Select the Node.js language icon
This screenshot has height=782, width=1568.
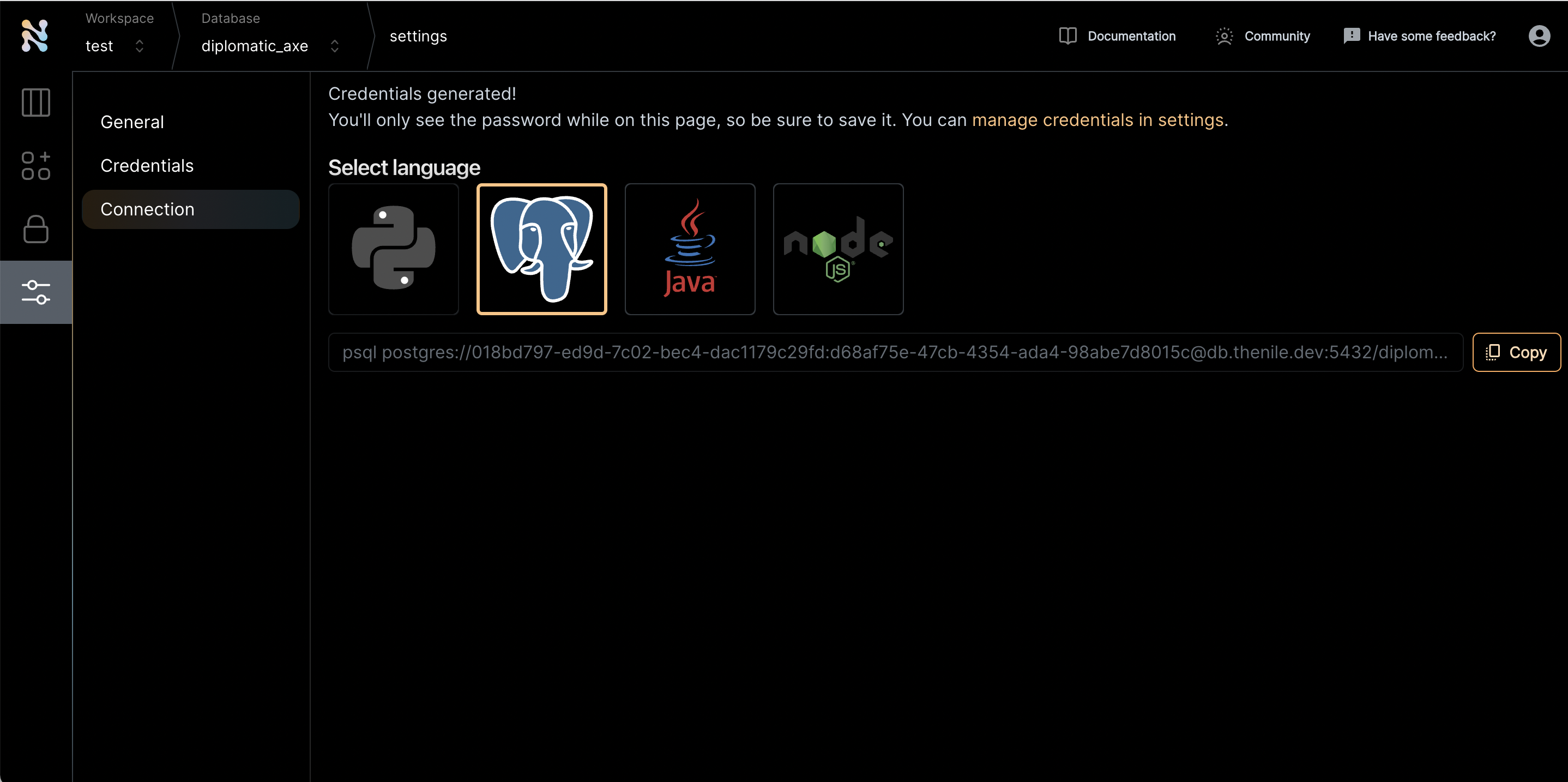pyautogui.click(x=837, y=249)
